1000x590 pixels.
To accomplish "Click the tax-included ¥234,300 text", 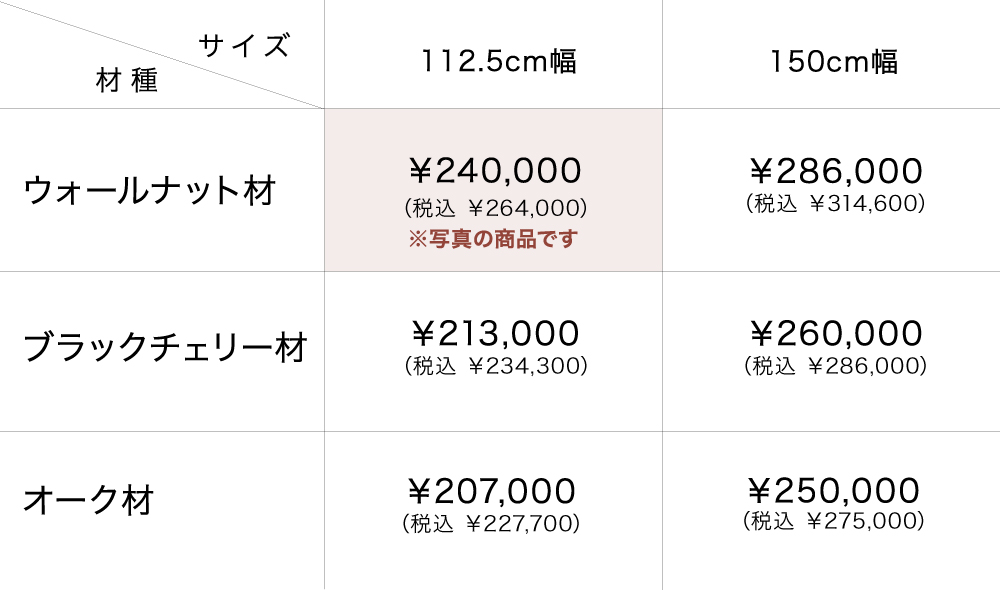I will (495, 366).
